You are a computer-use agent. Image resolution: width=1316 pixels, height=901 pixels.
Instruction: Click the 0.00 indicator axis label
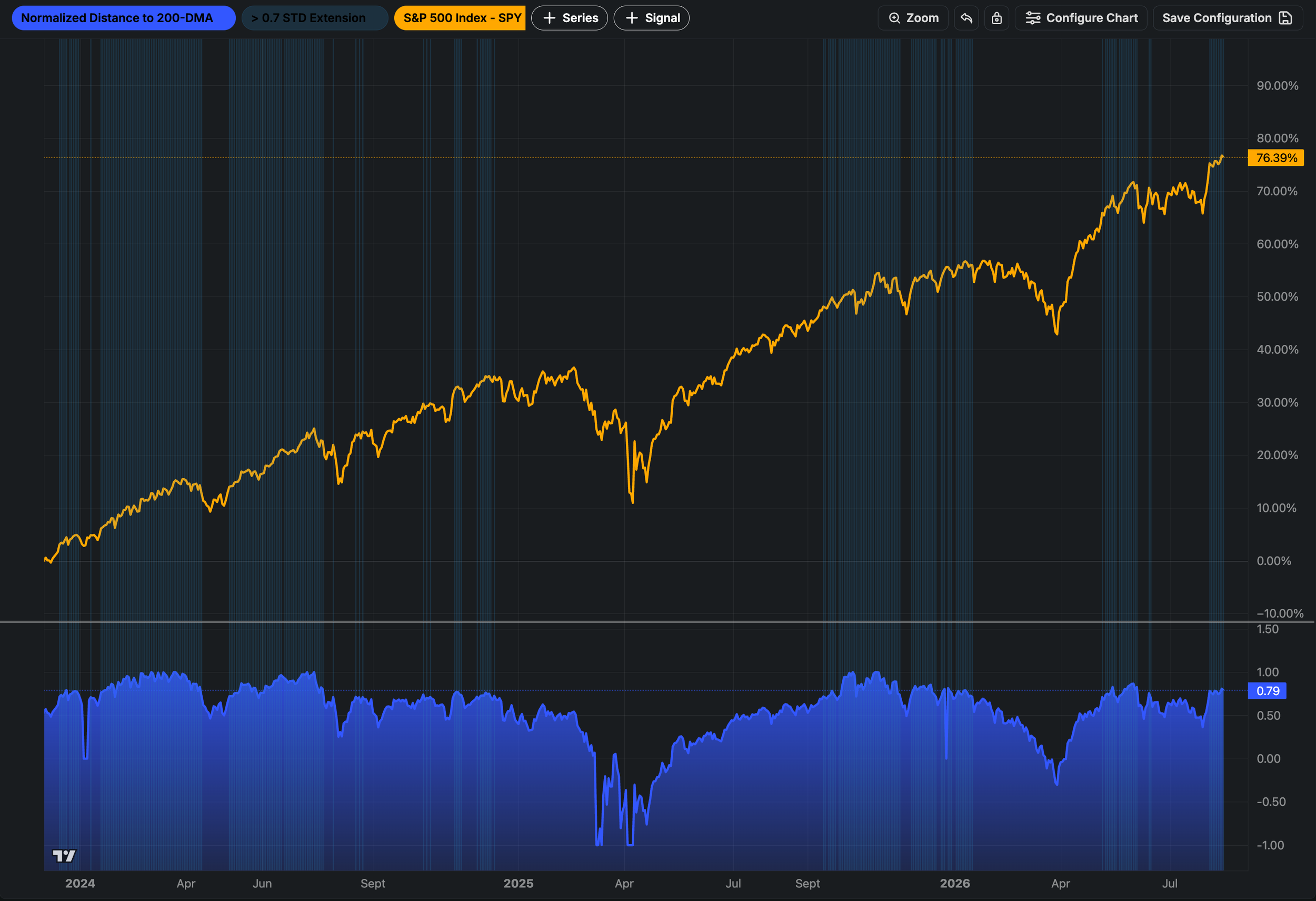tap(1269, 759)
